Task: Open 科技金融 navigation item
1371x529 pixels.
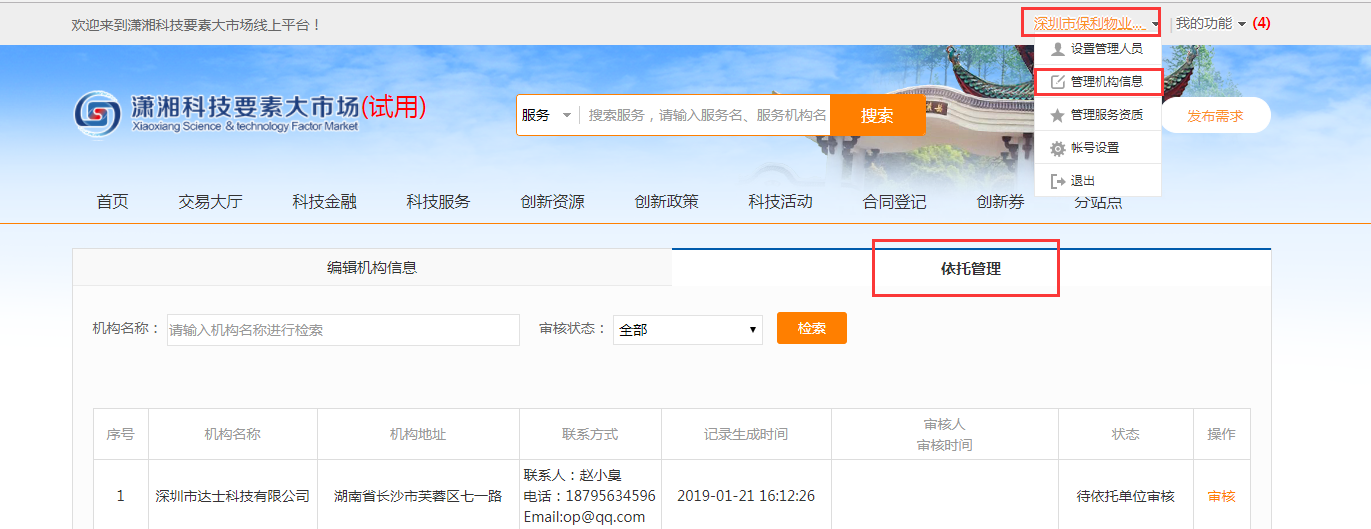Action: tap(325, 202)
